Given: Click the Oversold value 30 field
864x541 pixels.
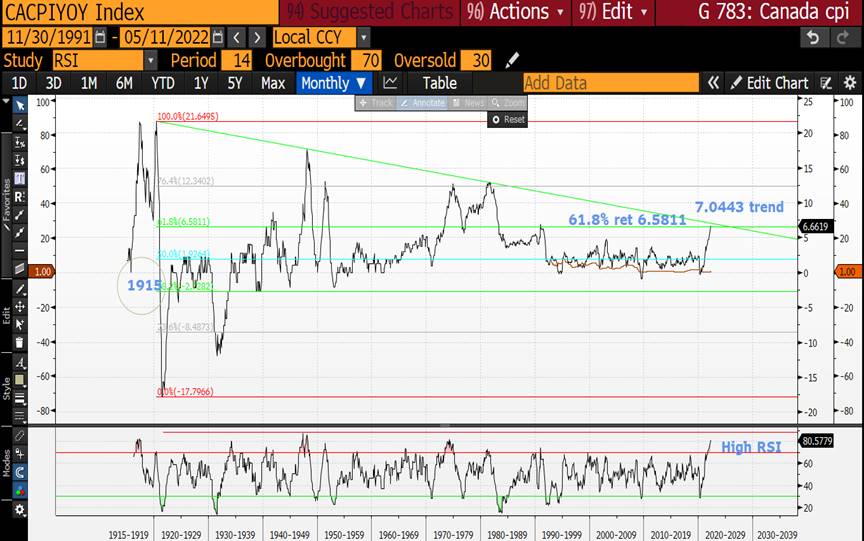Looking at the screenshot, I should [476, 60].
